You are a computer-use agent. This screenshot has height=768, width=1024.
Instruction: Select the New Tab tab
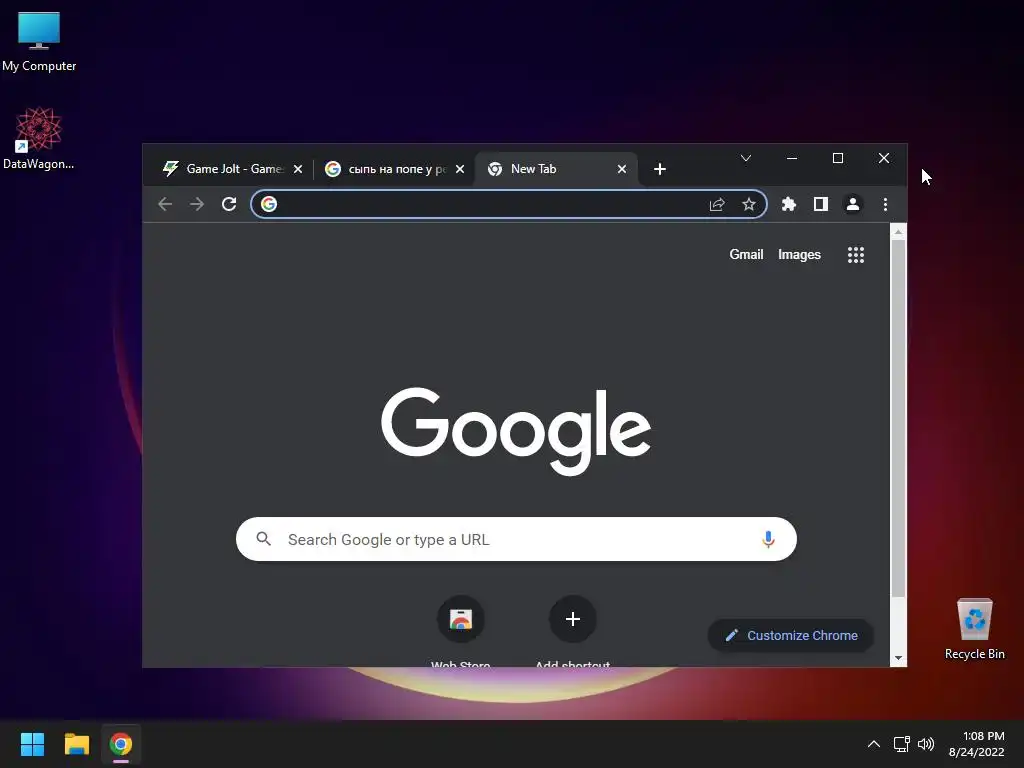(556, 169)
